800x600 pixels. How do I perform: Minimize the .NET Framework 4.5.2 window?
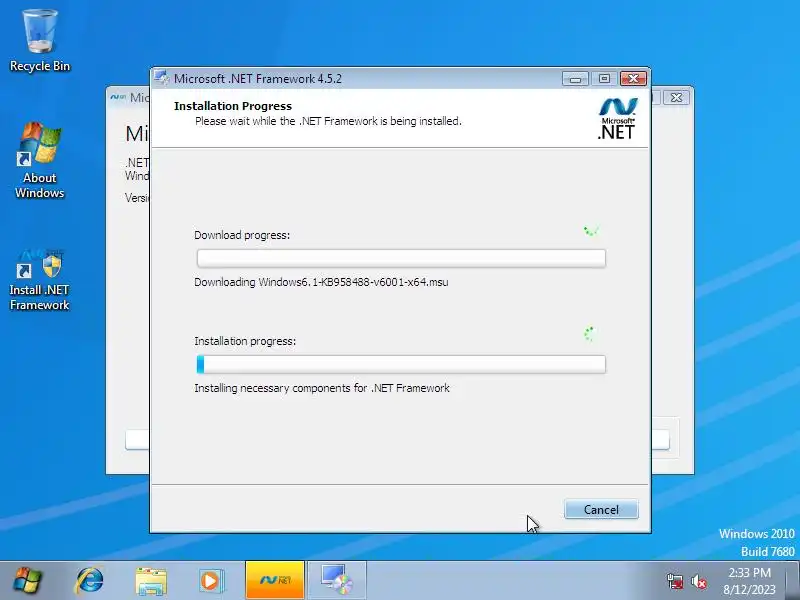tap(576, 79)
